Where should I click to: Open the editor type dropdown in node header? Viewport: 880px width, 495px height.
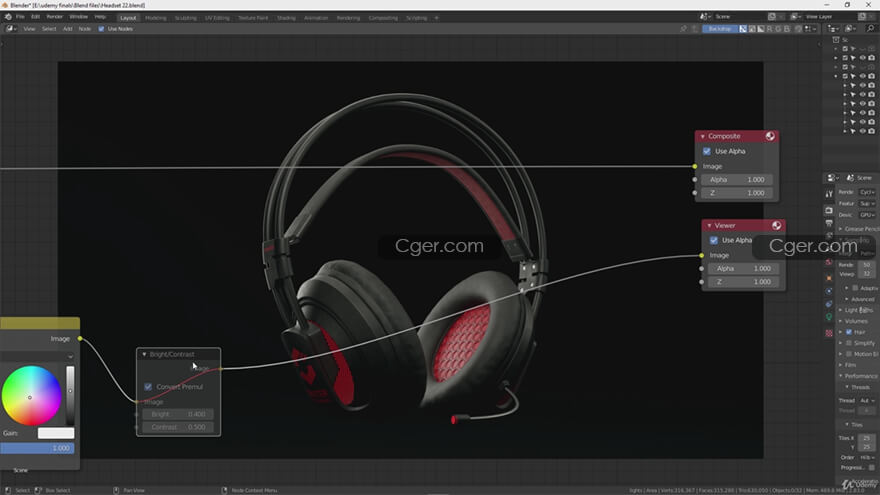click(x=11, y=29)
